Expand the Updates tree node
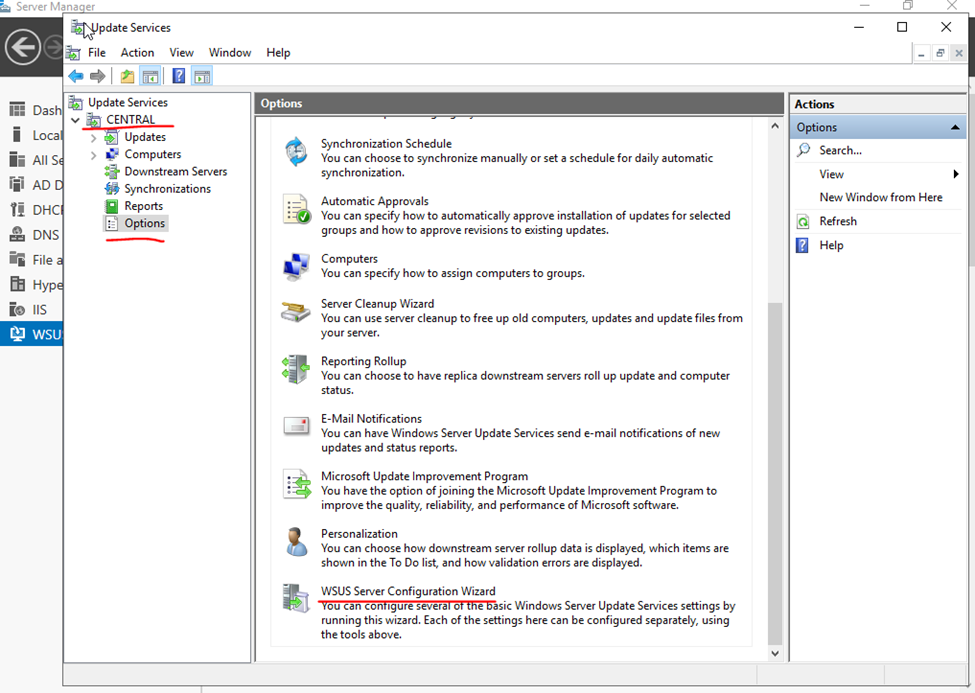Image resolution: width=975 pixels, height=693 pixels. 94,137
